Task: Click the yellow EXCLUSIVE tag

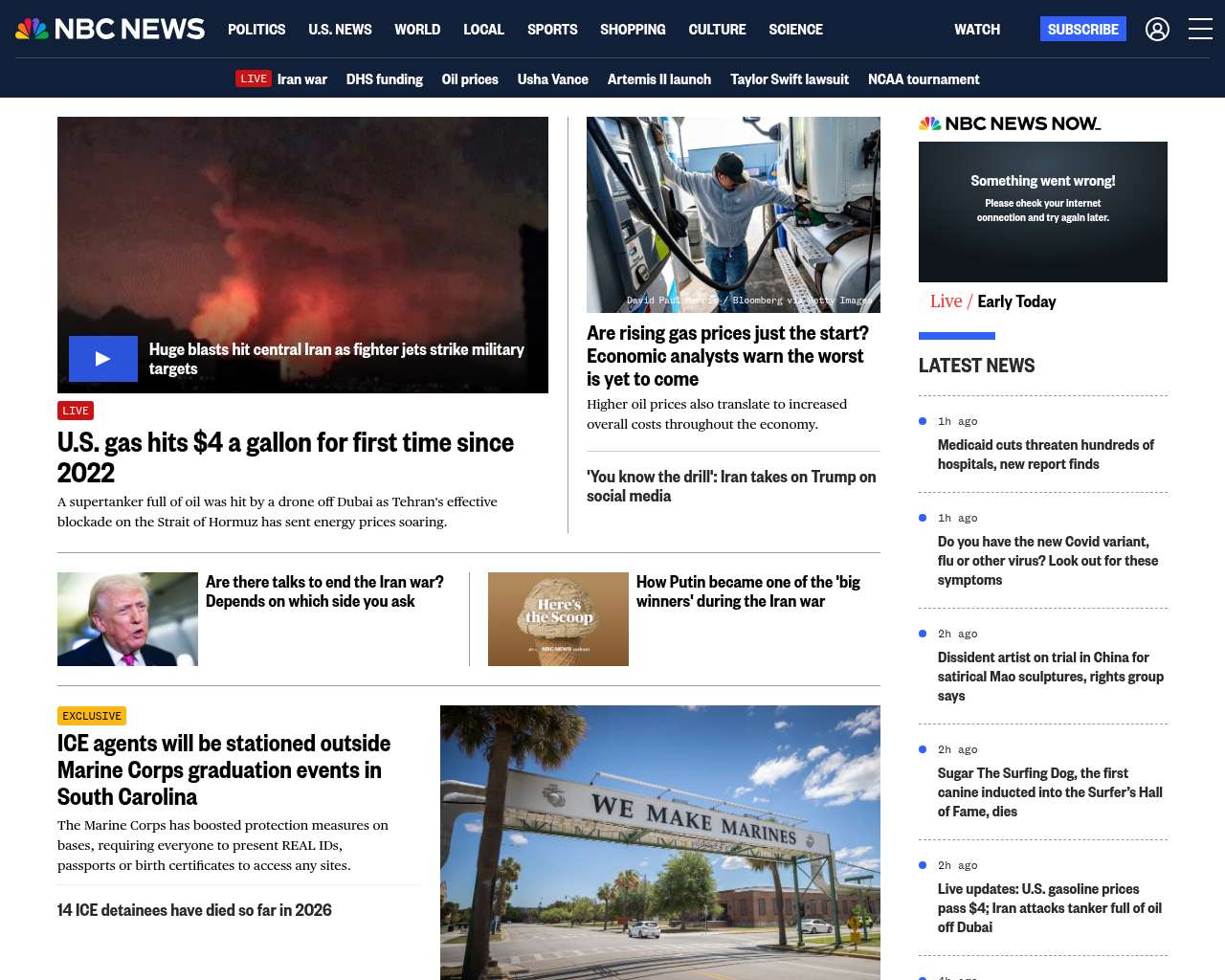Action: (x=92, y=716)
